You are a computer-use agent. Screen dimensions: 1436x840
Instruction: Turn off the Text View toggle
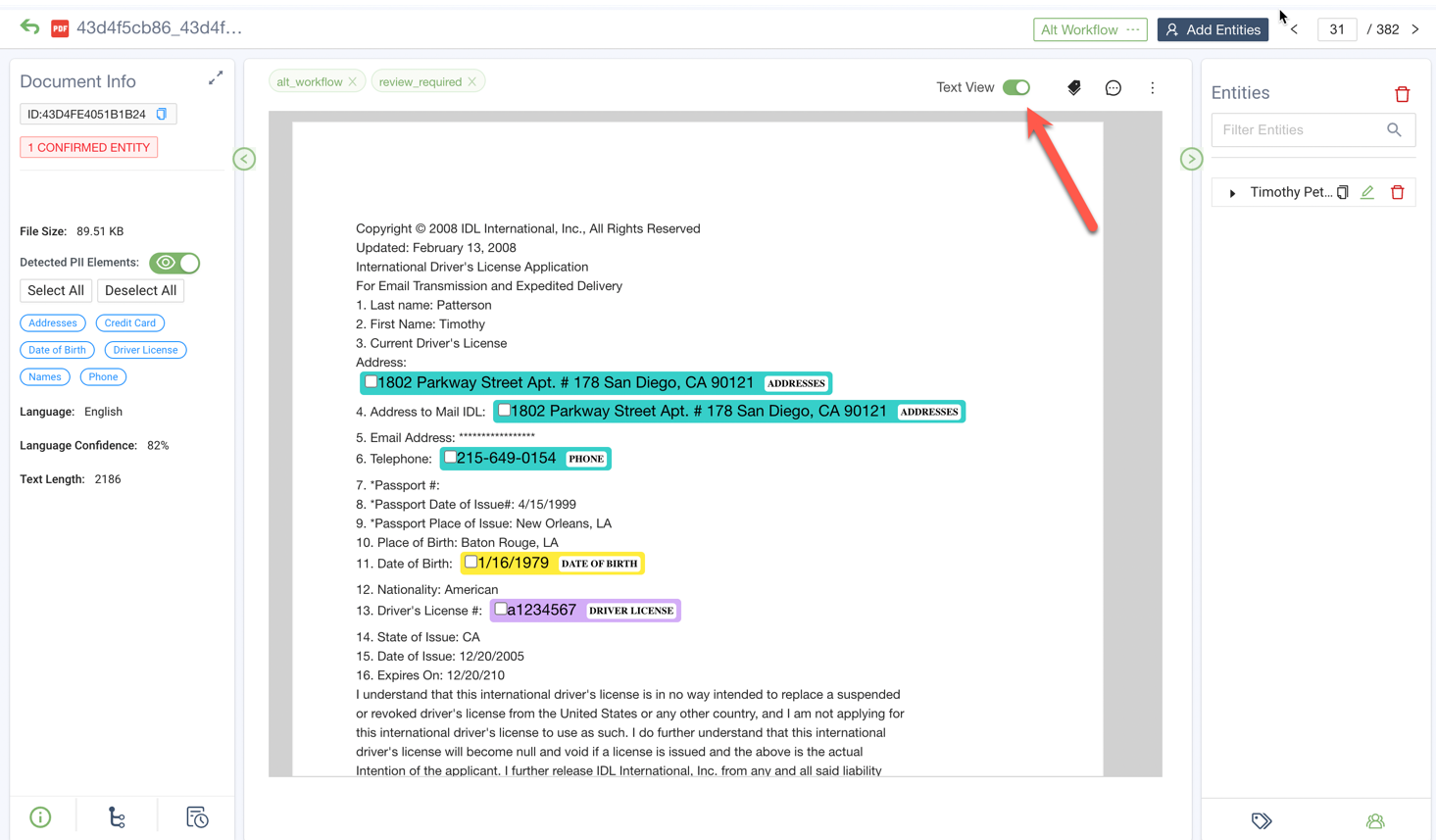click(x=1016, y=87)
